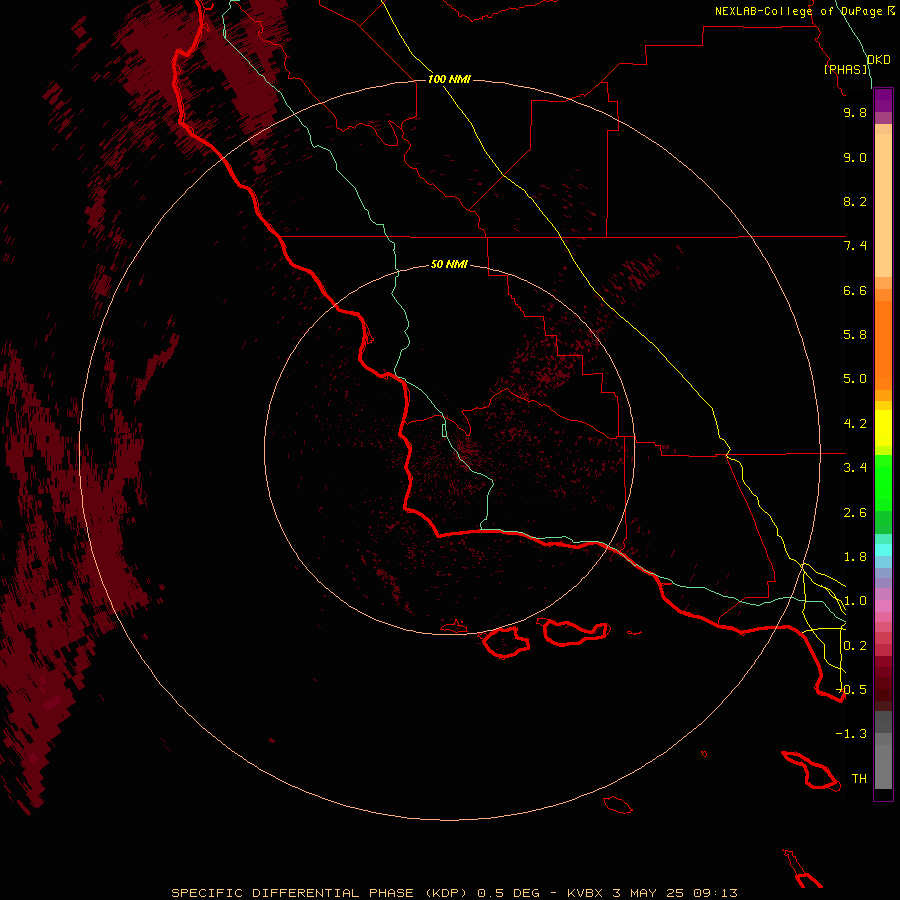Click the 2.6 scale value

tap(855, 513)
